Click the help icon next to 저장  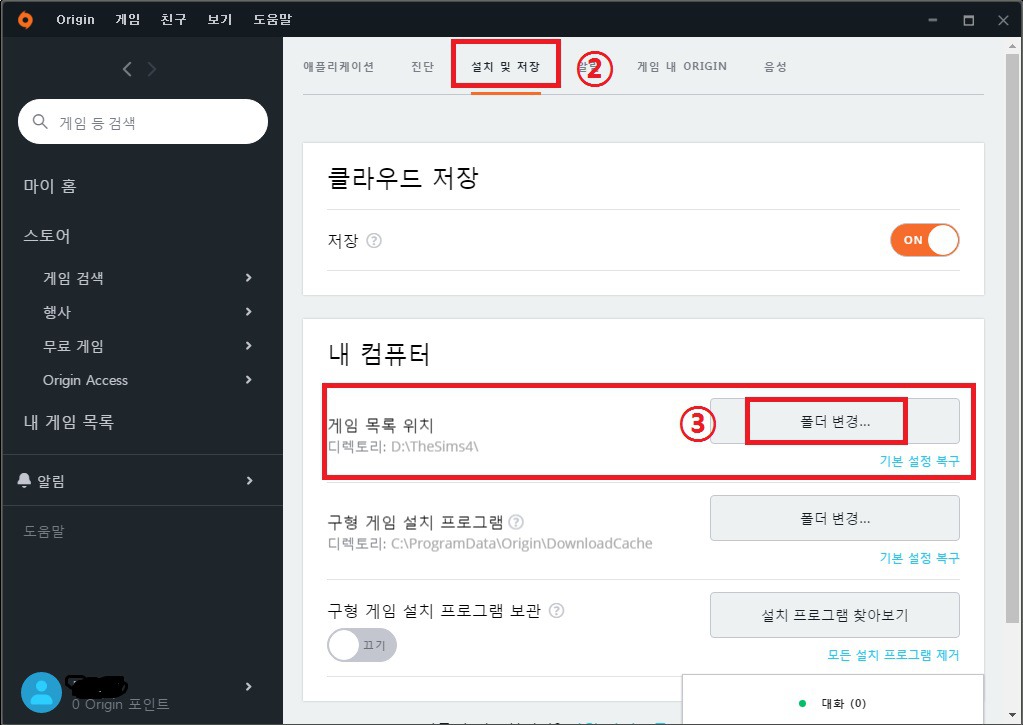tap(374, 241)
